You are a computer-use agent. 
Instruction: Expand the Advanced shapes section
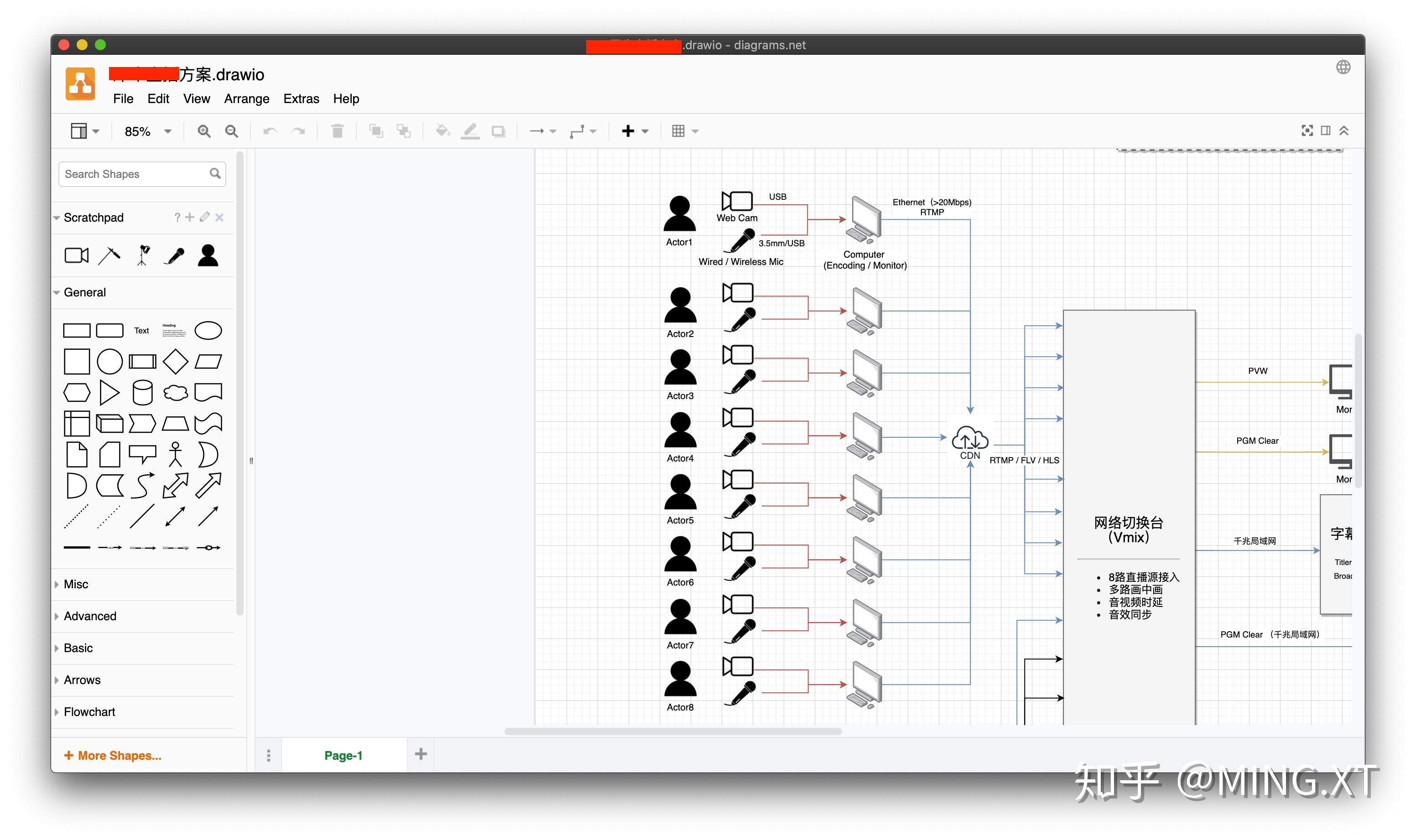tap(90, 616)
